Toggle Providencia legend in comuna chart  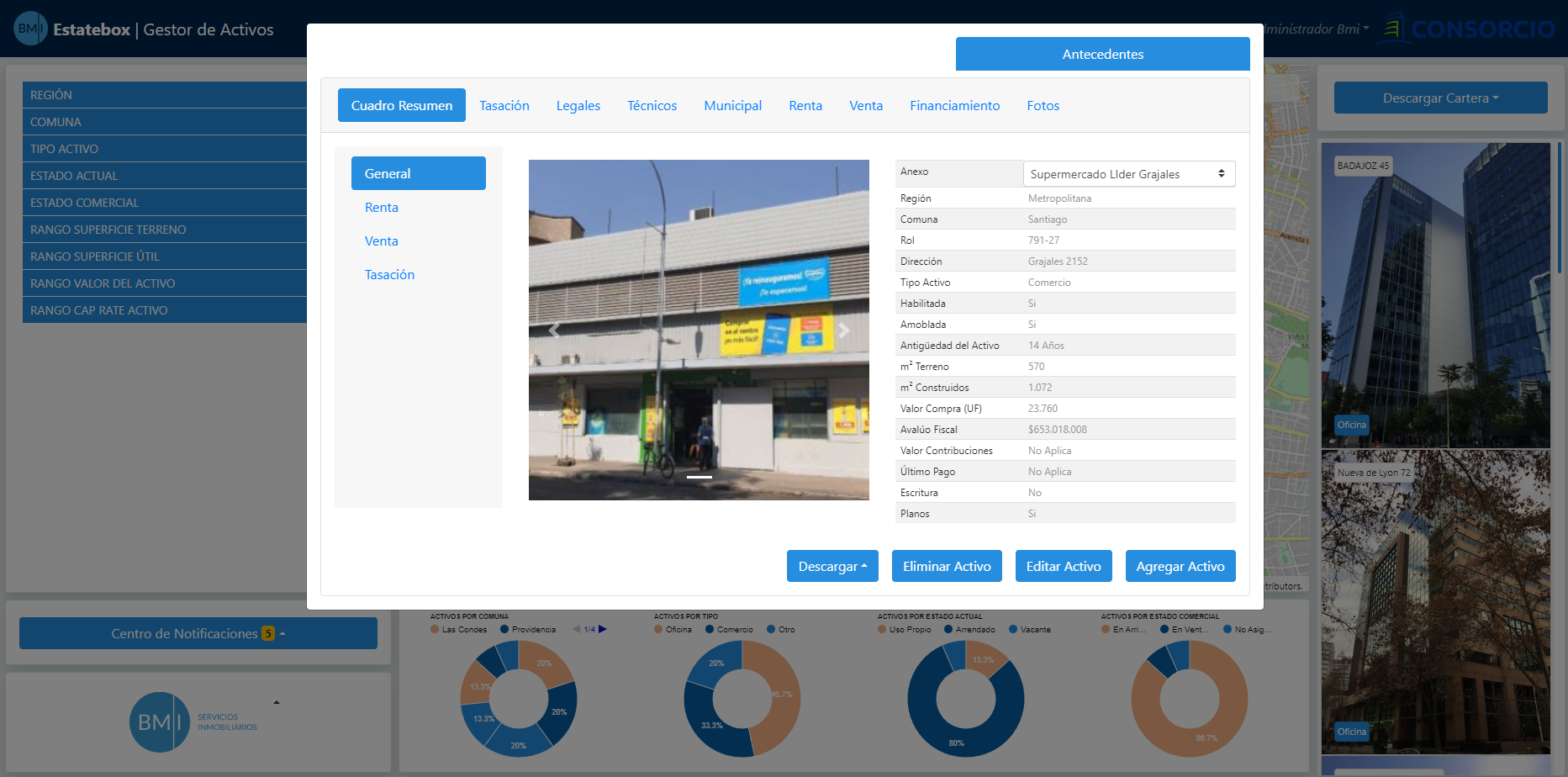pyautogui.click(x=528, y=629)
